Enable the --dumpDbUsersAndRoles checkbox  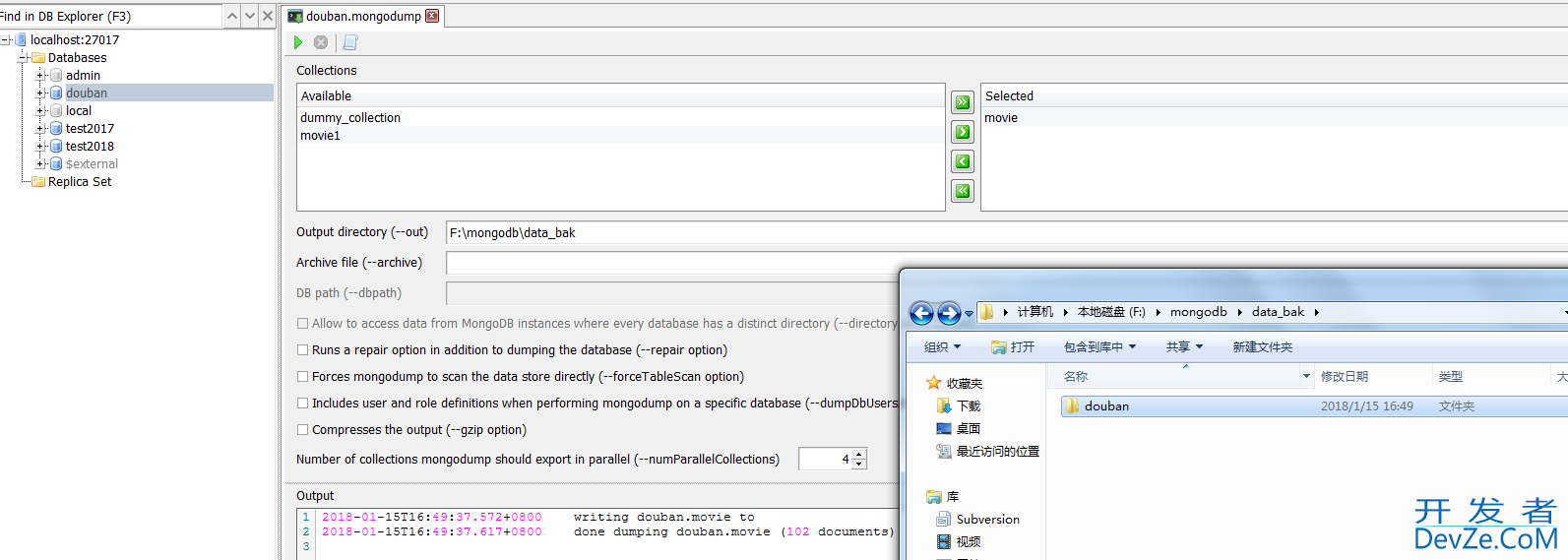click(302, 403)
